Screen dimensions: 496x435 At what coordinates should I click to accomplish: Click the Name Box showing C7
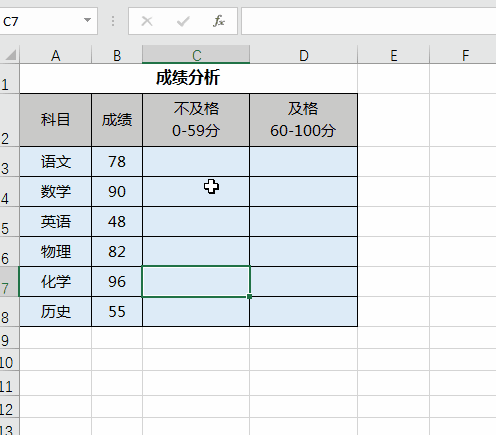(x=48, y=21)
